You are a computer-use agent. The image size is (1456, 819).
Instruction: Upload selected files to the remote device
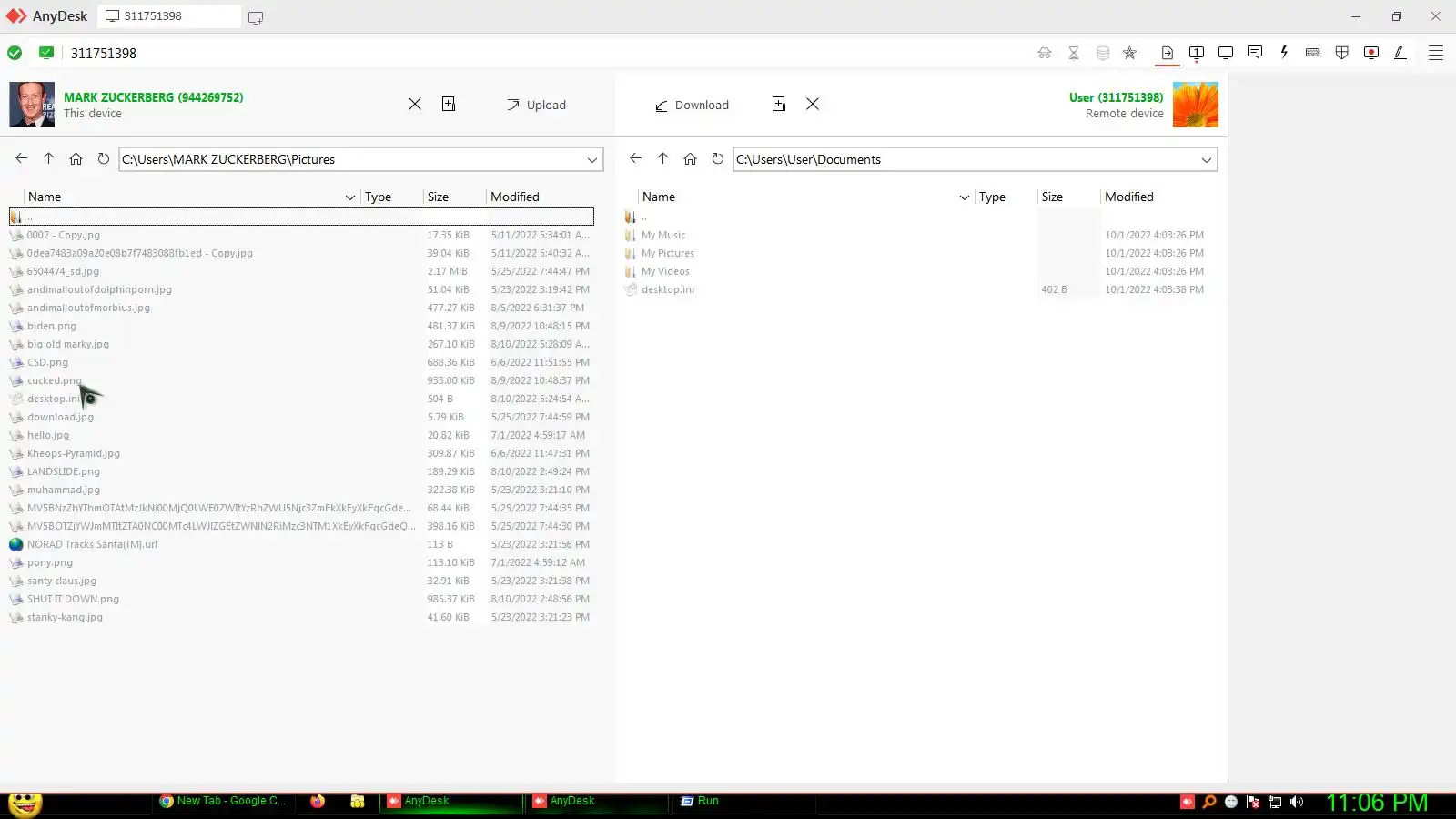[x=537, y=105]
